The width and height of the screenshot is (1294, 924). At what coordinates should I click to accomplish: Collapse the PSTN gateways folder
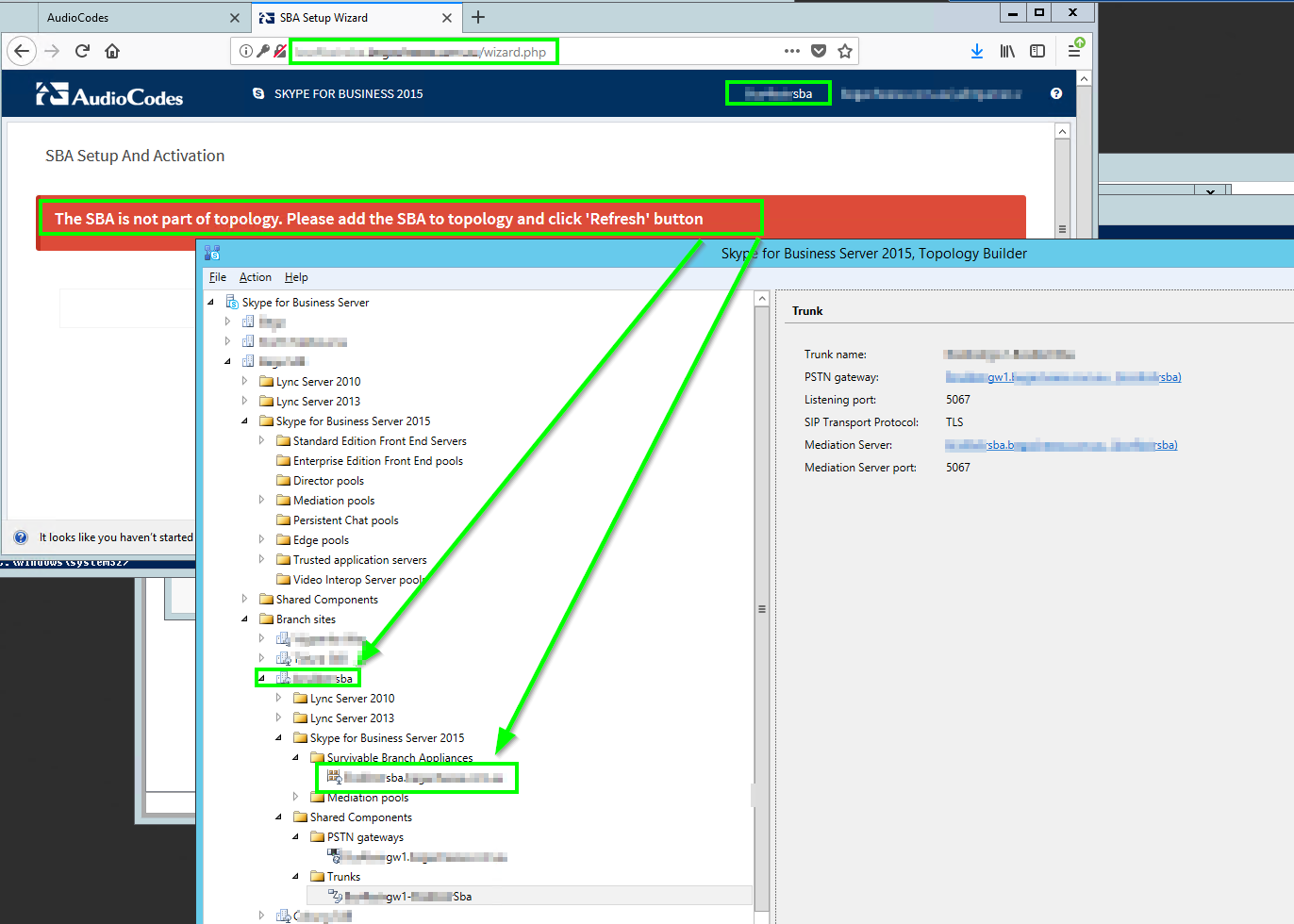(x=296, y=837)
